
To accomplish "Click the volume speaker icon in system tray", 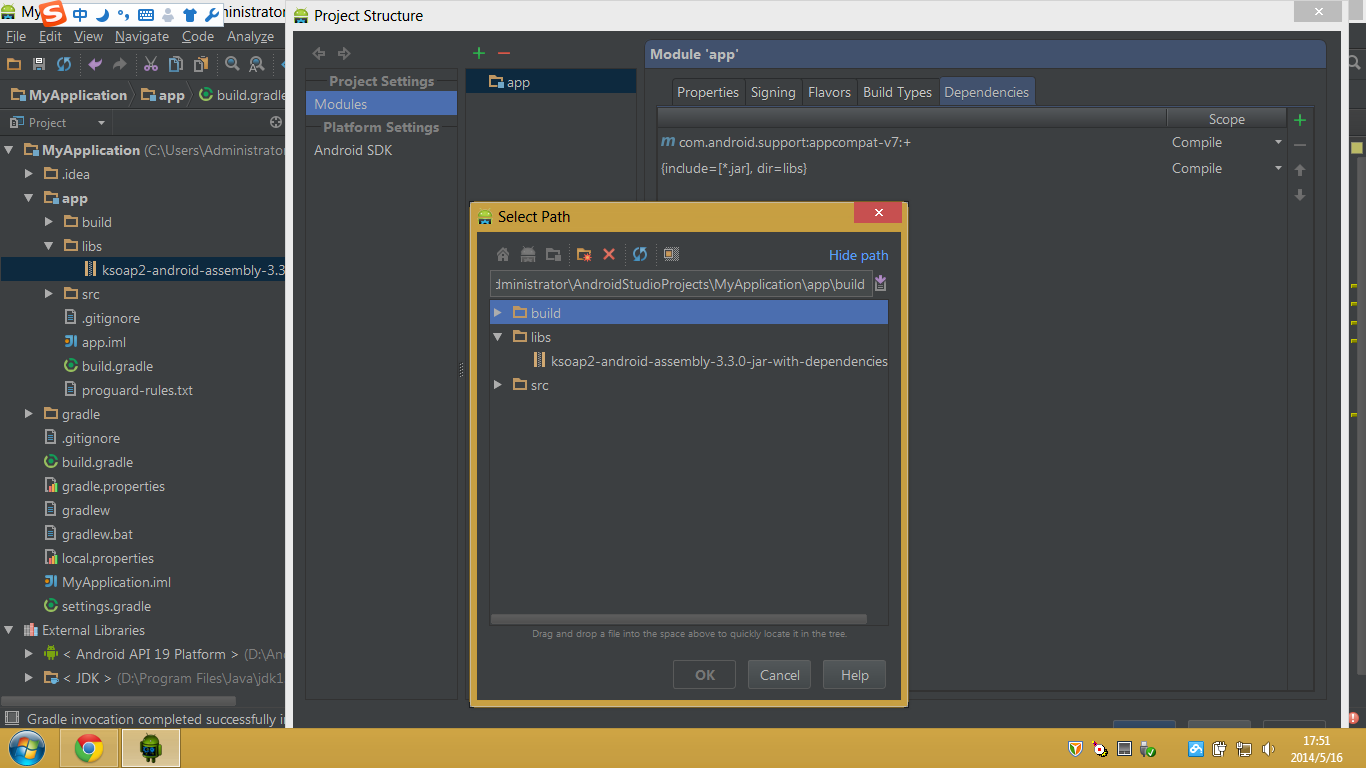I will (1269, 748).
